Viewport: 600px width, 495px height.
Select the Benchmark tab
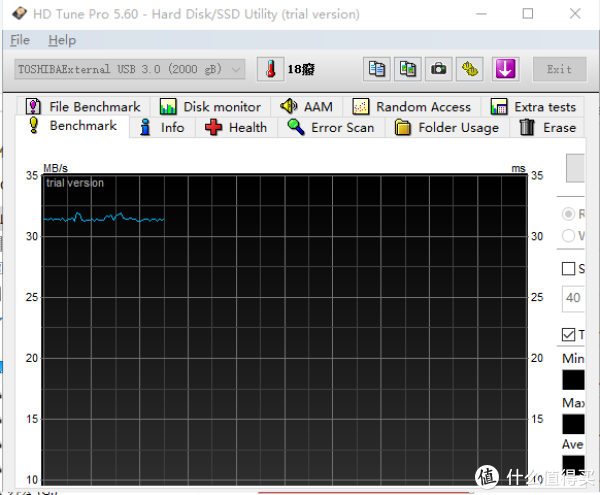coord(72,125)
